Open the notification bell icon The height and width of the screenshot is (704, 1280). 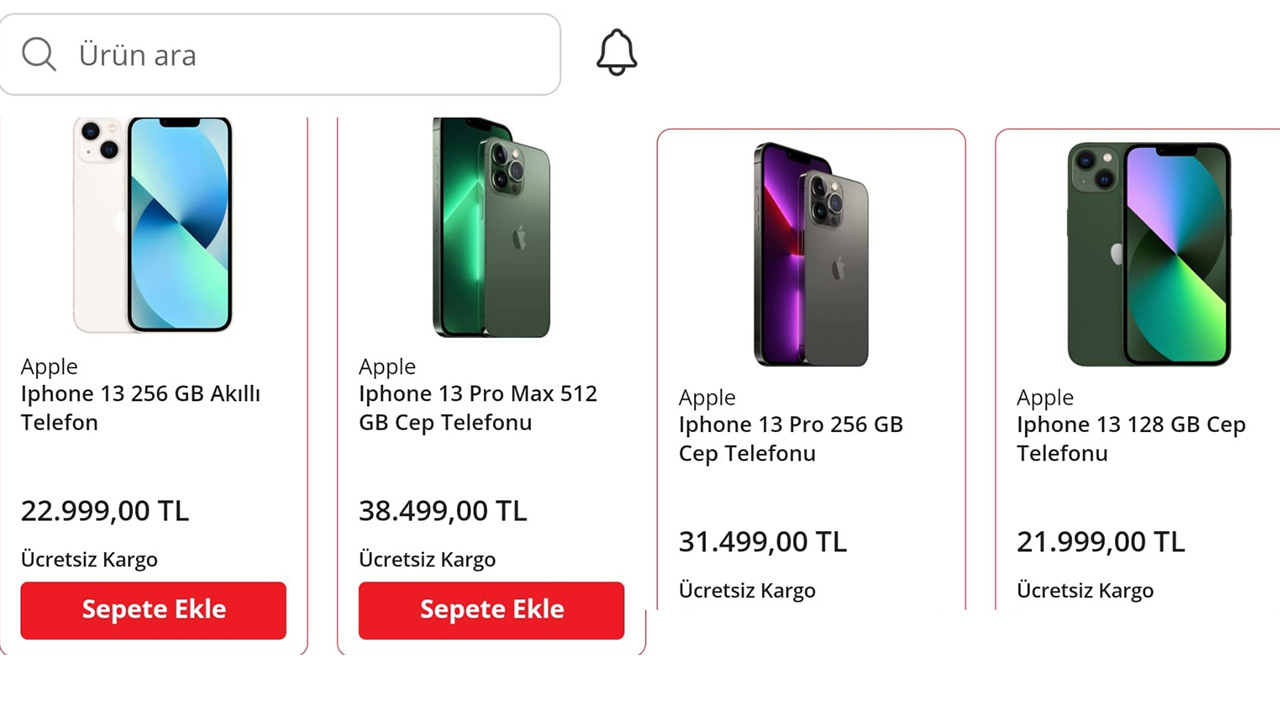(616, 51)
